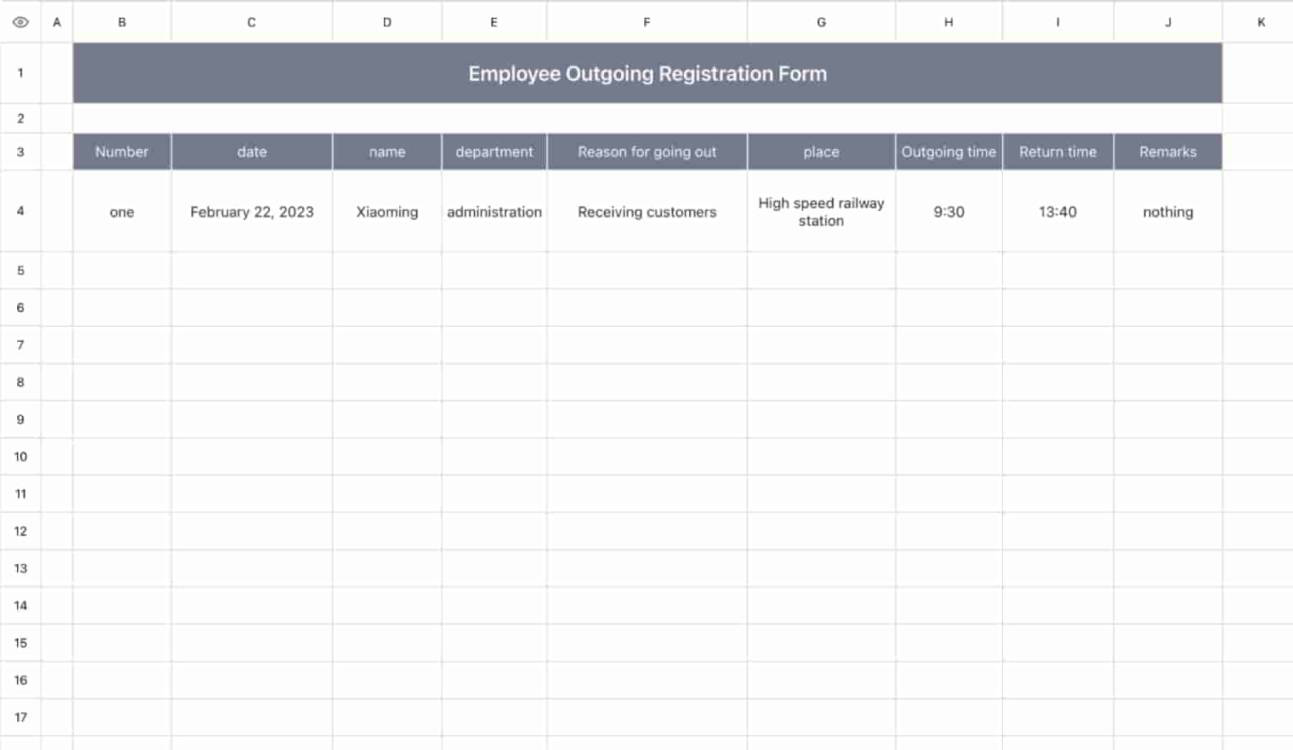The width and height of the screenshot is (1293, 750).
Task: Select row 3 header
Action: pos(20,152)
